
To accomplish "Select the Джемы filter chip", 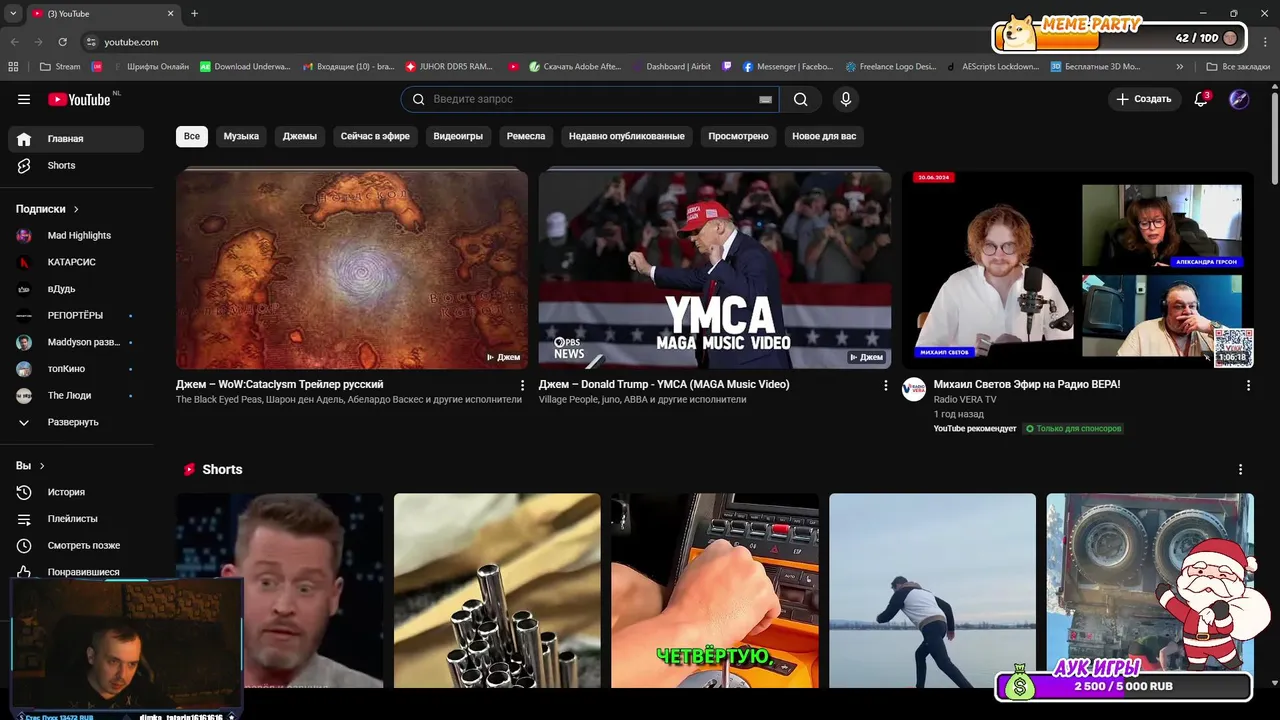I will tap(300, 136).
